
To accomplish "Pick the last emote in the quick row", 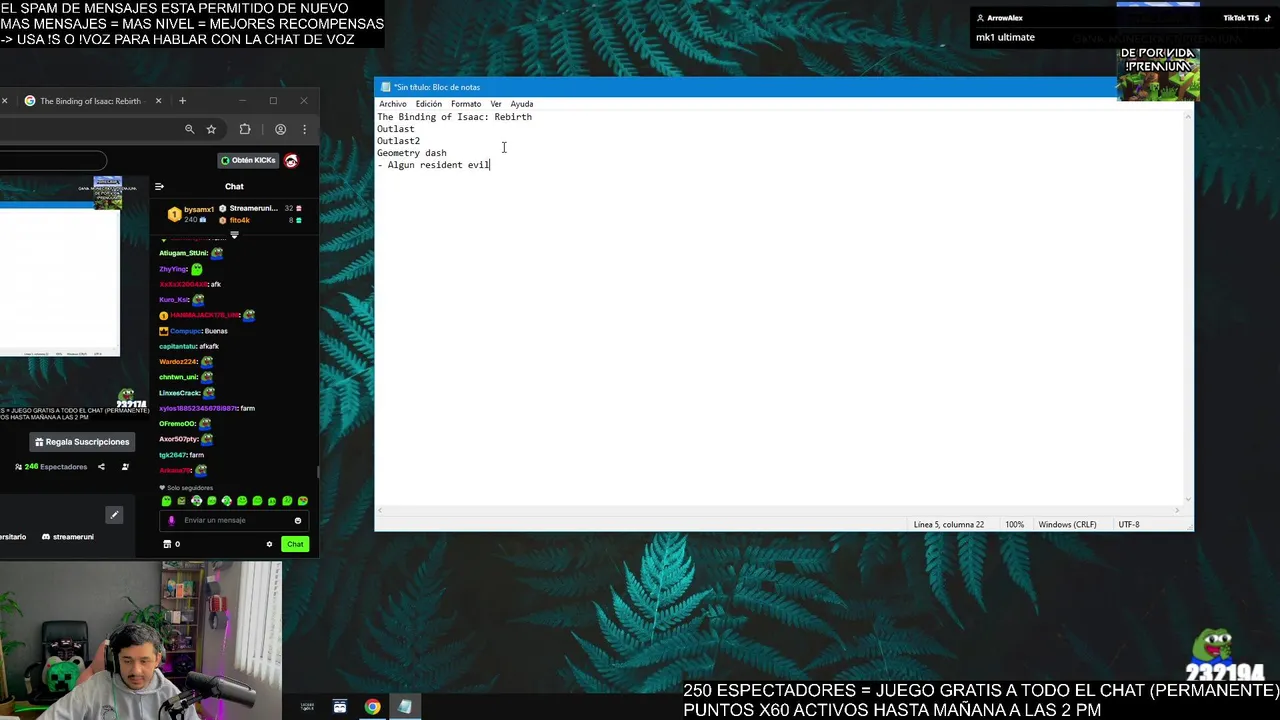I will tap(303, 501).
